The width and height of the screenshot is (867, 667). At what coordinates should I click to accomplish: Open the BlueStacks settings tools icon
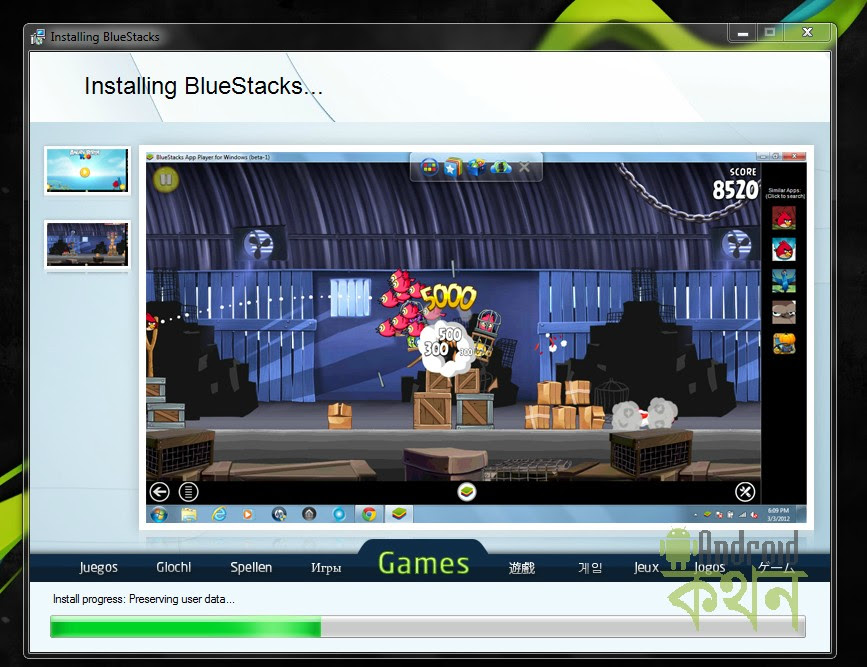click(x=745, y=492)
